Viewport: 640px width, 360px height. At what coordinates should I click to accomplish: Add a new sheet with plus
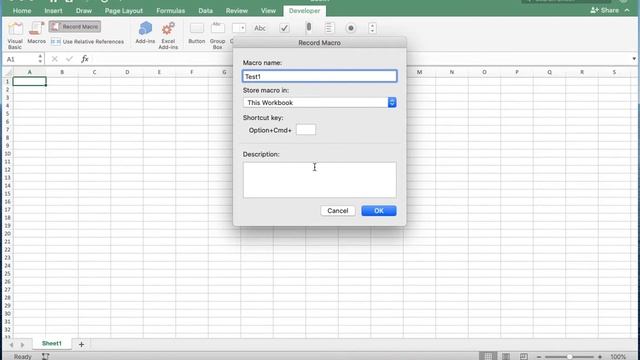coord(81,344)
